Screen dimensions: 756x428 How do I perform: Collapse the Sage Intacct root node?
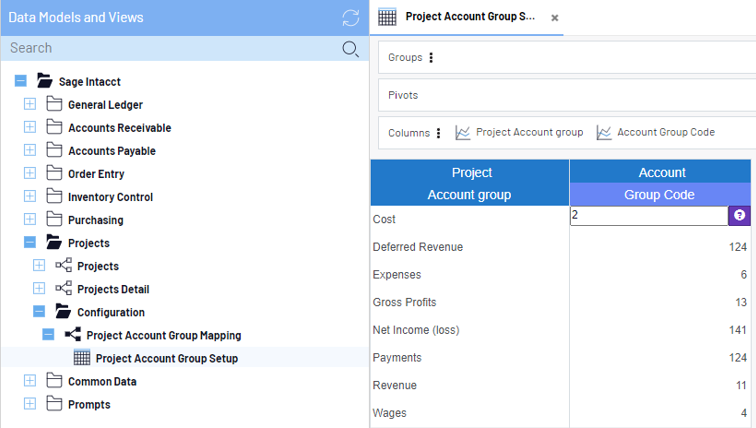[21, 82]
